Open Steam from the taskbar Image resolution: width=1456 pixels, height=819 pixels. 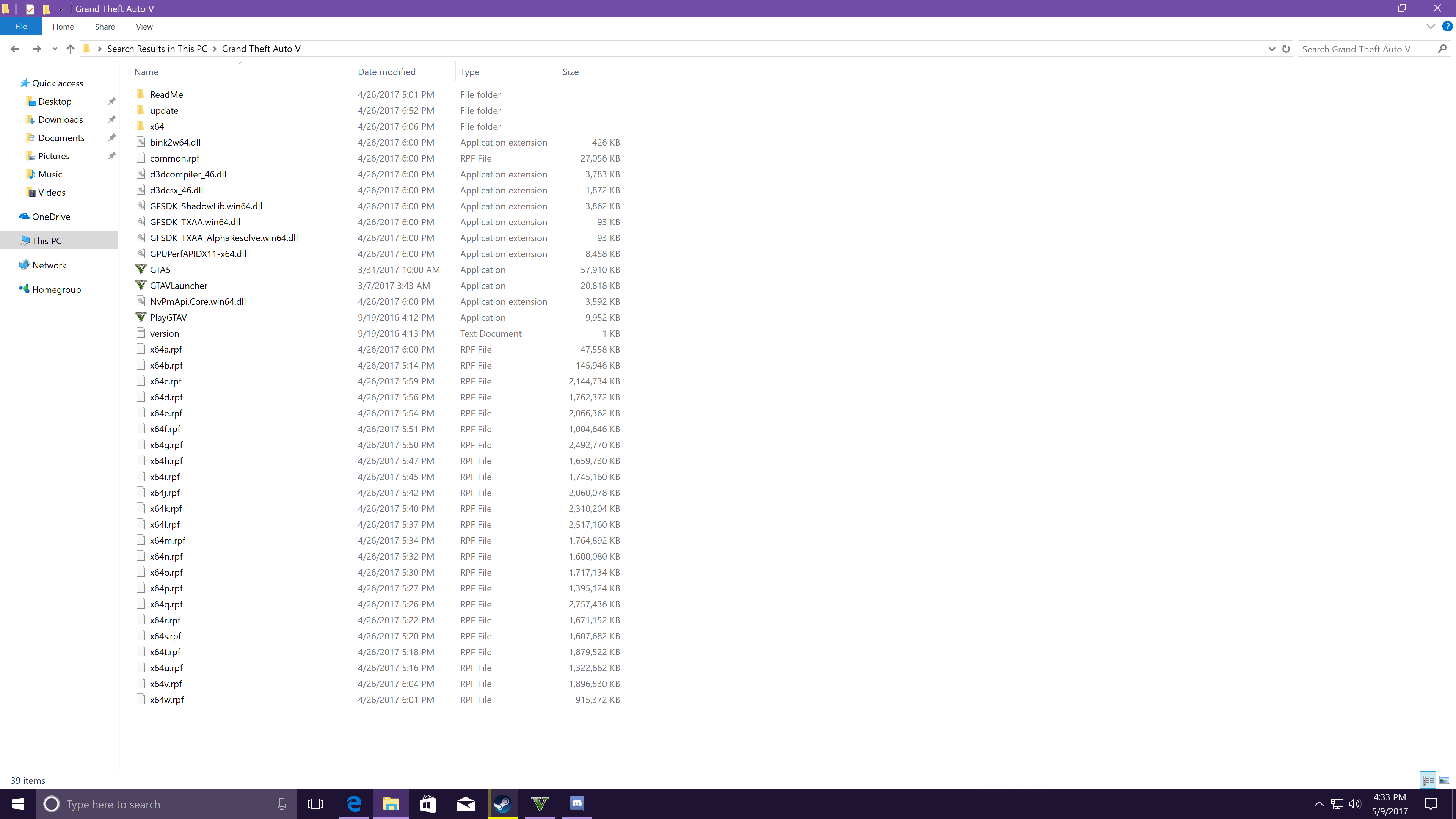point(502,804)
